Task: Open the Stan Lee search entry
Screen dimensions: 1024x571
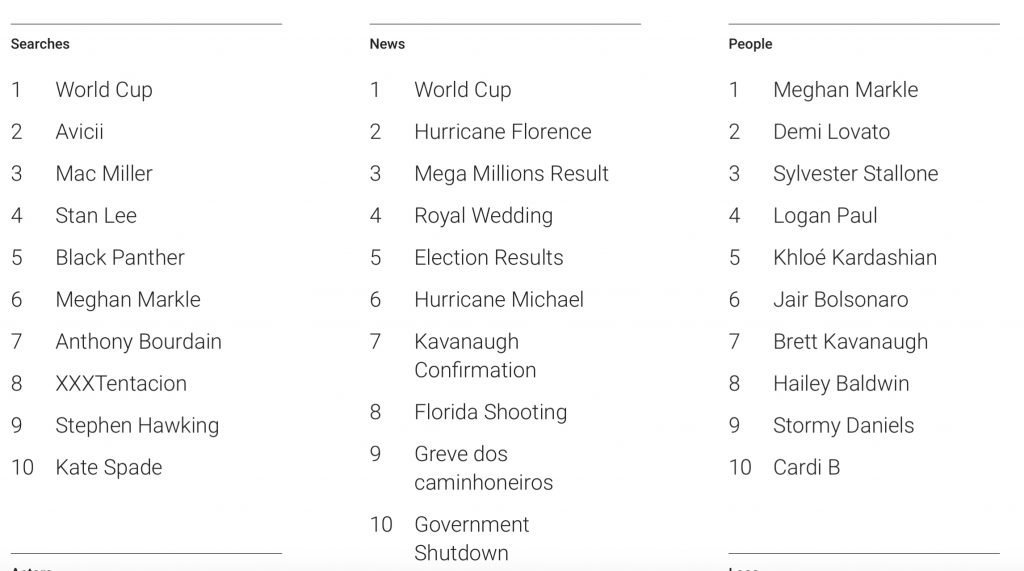Action: pos(96,216)
